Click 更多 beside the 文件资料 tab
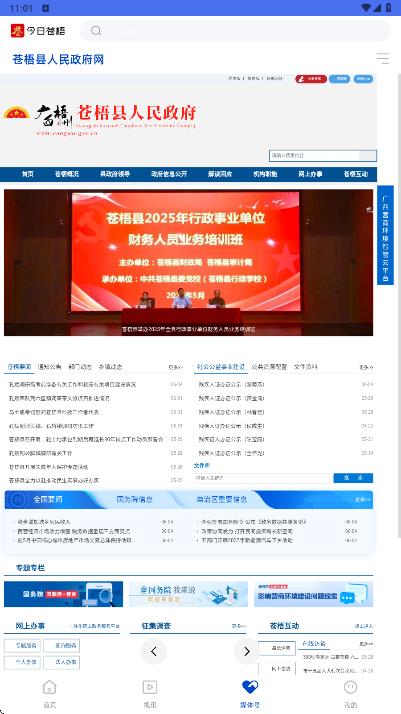This screenshot has height=714, width=401. tap(366, 367)
